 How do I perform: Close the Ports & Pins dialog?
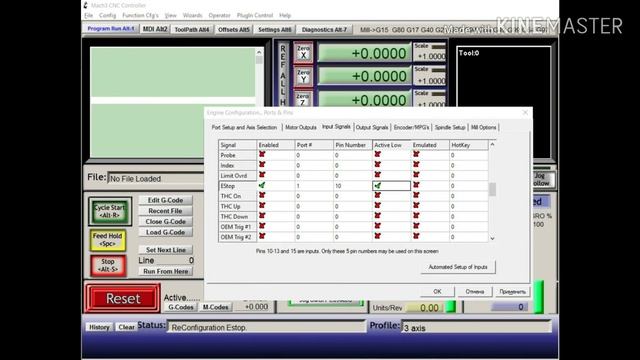(x=525, y=113)
